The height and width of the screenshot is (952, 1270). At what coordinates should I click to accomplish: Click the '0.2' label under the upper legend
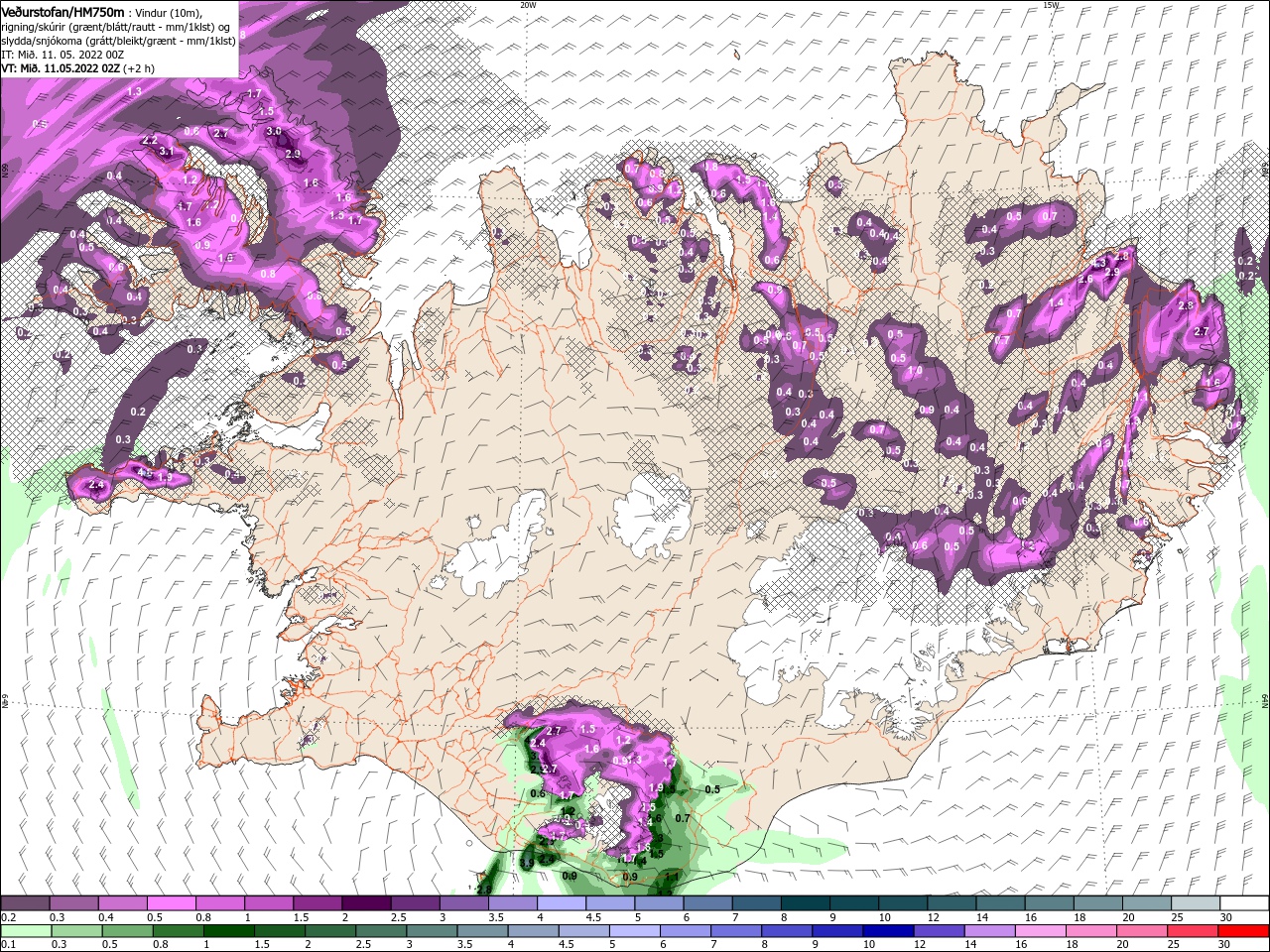point(8,917)
